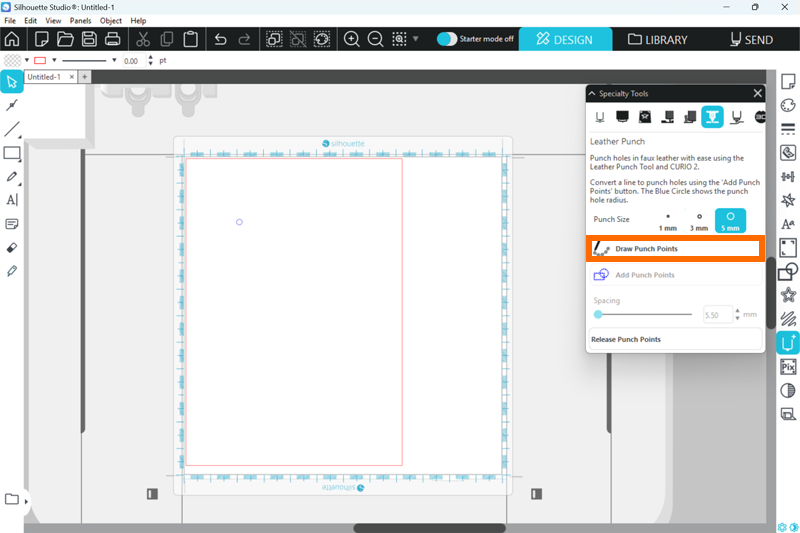Click the Save document icon

coord(89,40)
